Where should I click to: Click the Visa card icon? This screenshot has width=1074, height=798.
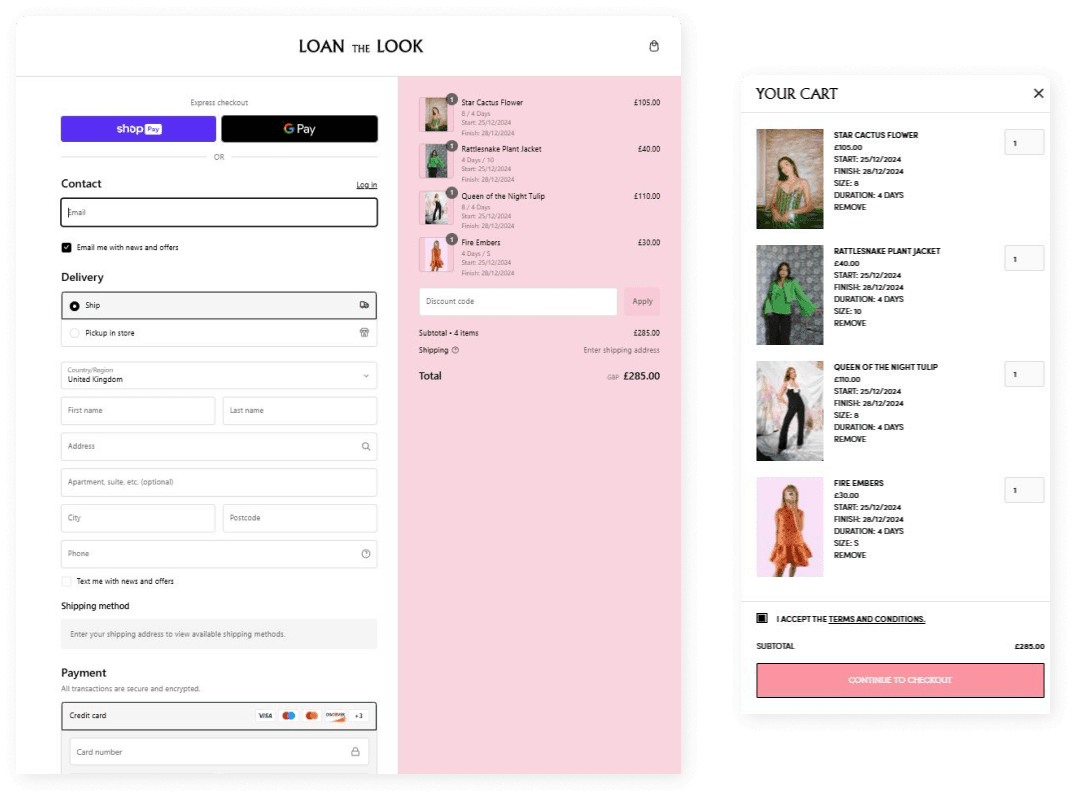[265, 716]
